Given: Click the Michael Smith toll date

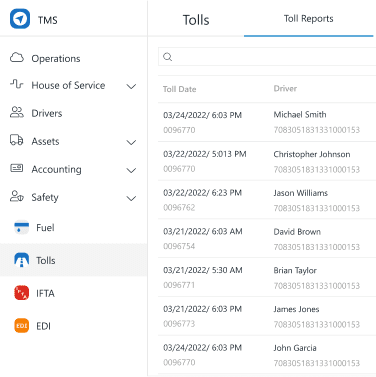Looking at the screenshot, I should point(202,115).
